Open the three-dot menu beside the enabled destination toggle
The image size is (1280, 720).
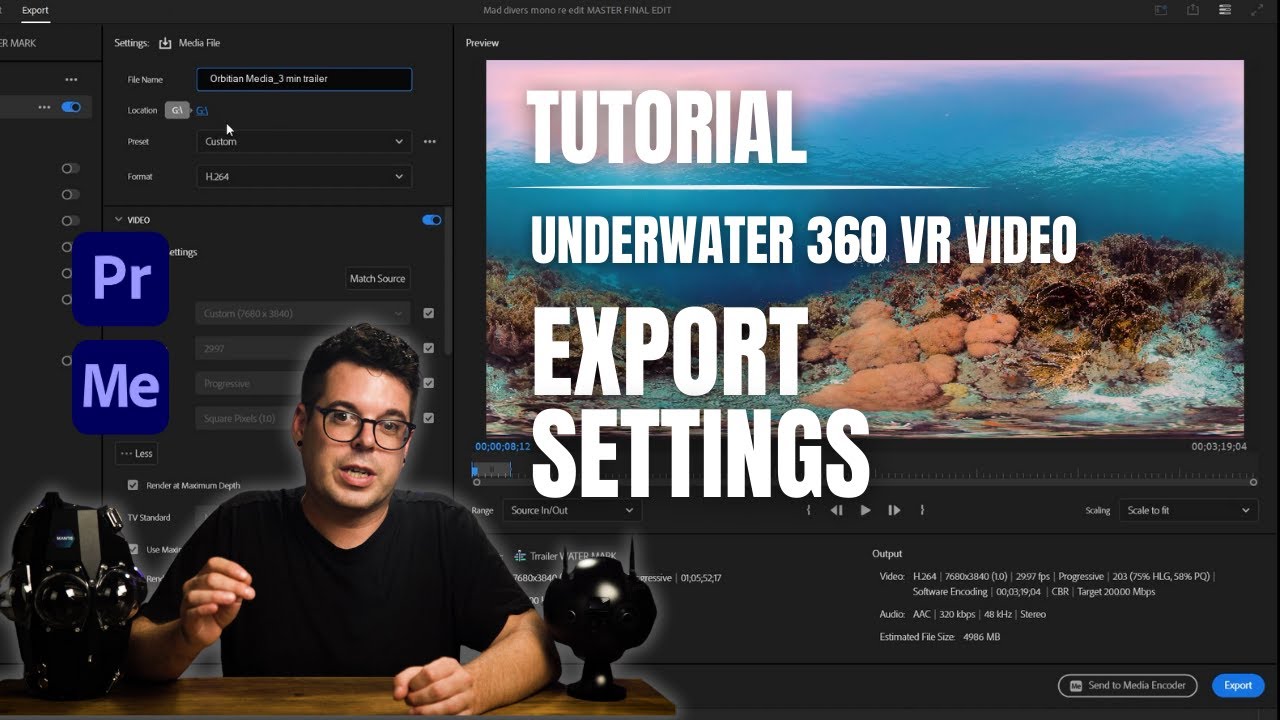44,107
